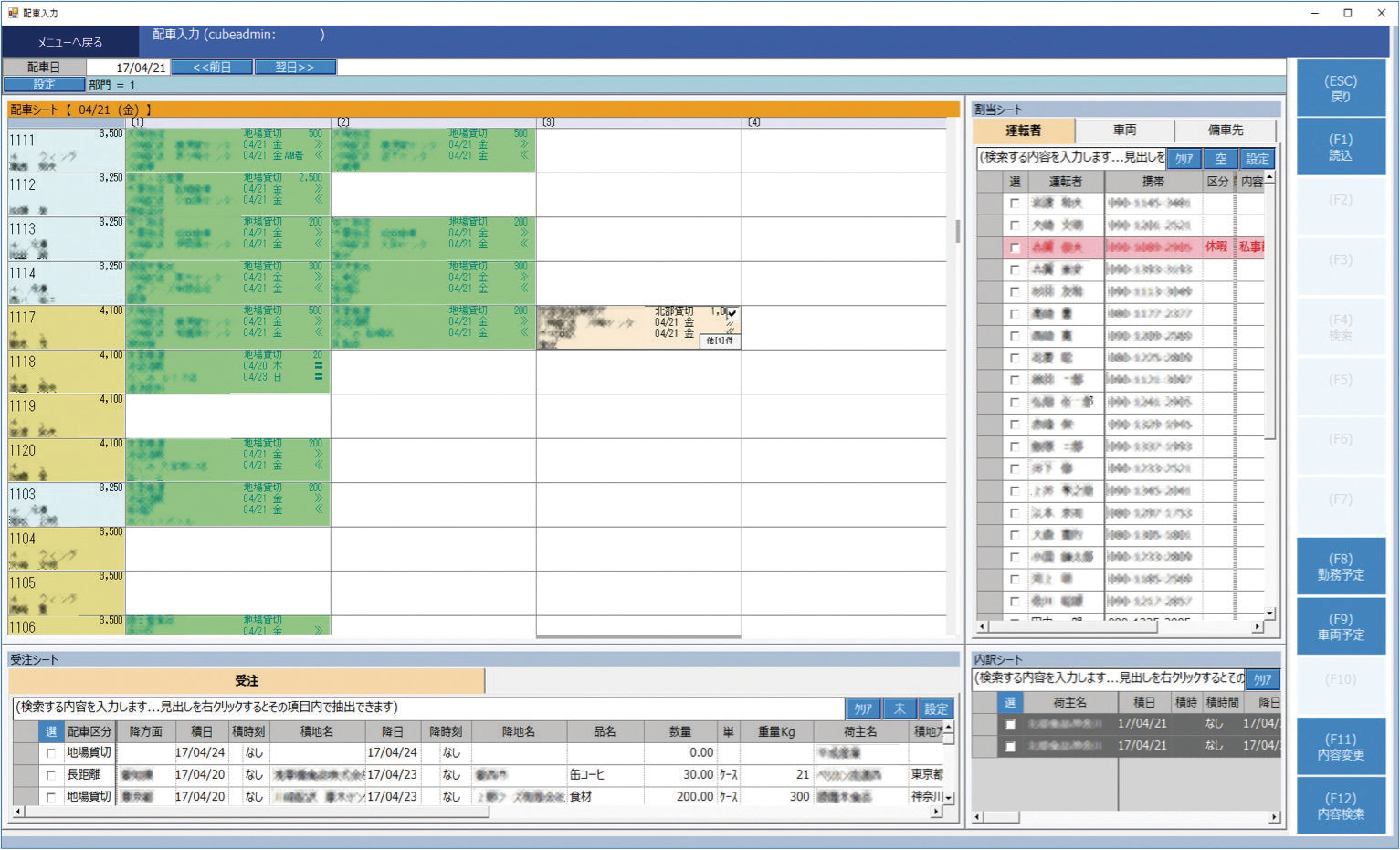Select the 200.00 quantity cell
This screenshot has width=1400, height=850.
[680, 796]
